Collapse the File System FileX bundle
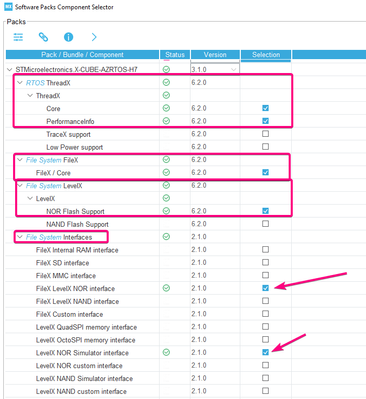Viewport: 366px width, 399px height. tap(20, 160)
